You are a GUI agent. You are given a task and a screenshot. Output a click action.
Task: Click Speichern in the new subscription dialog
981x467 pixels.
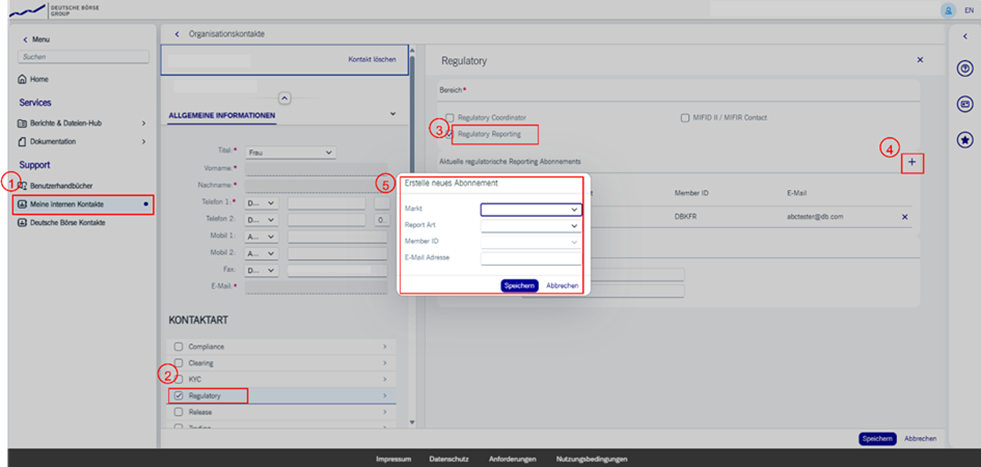(519, 285)
